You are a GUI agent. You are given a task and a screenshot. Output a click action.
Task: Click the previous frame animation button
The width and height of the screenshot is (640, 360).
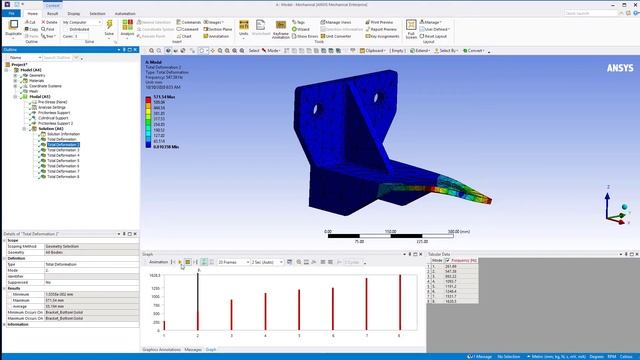point(173,262)
